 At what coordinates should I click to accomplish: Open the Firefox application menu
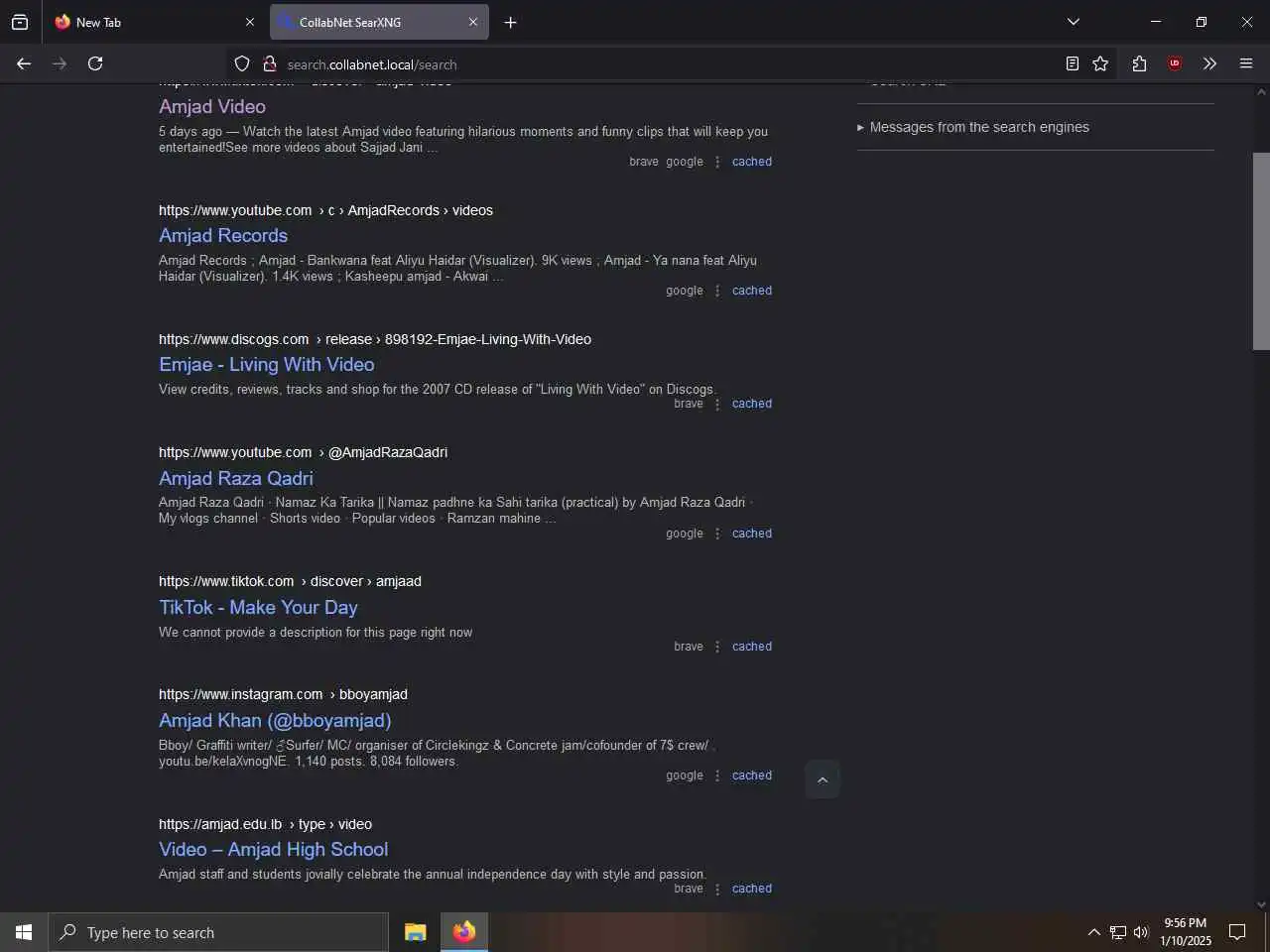point(1246,63)
